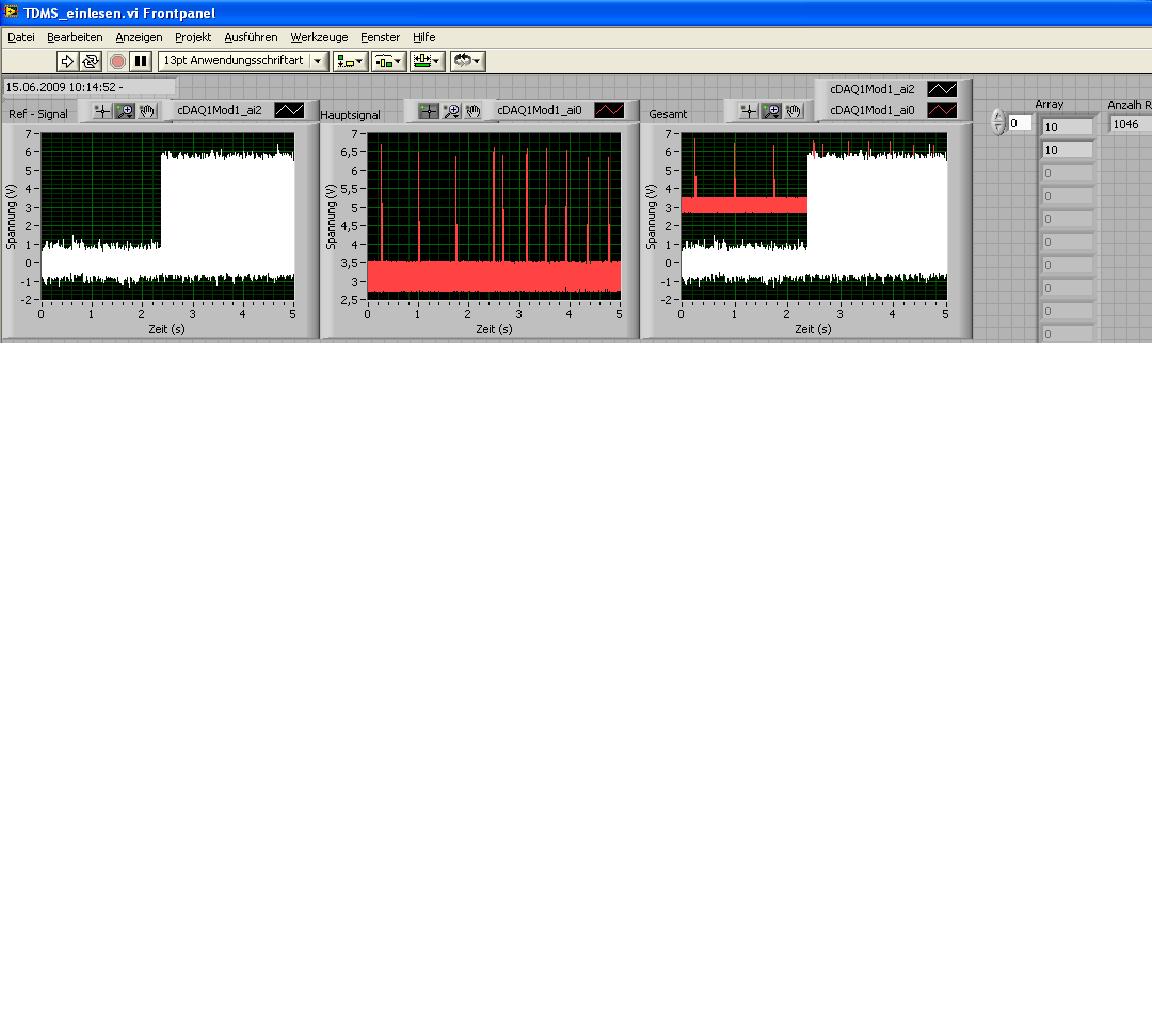Click Zeit (s) axis label of Gesamt graph

pos(813,329)
